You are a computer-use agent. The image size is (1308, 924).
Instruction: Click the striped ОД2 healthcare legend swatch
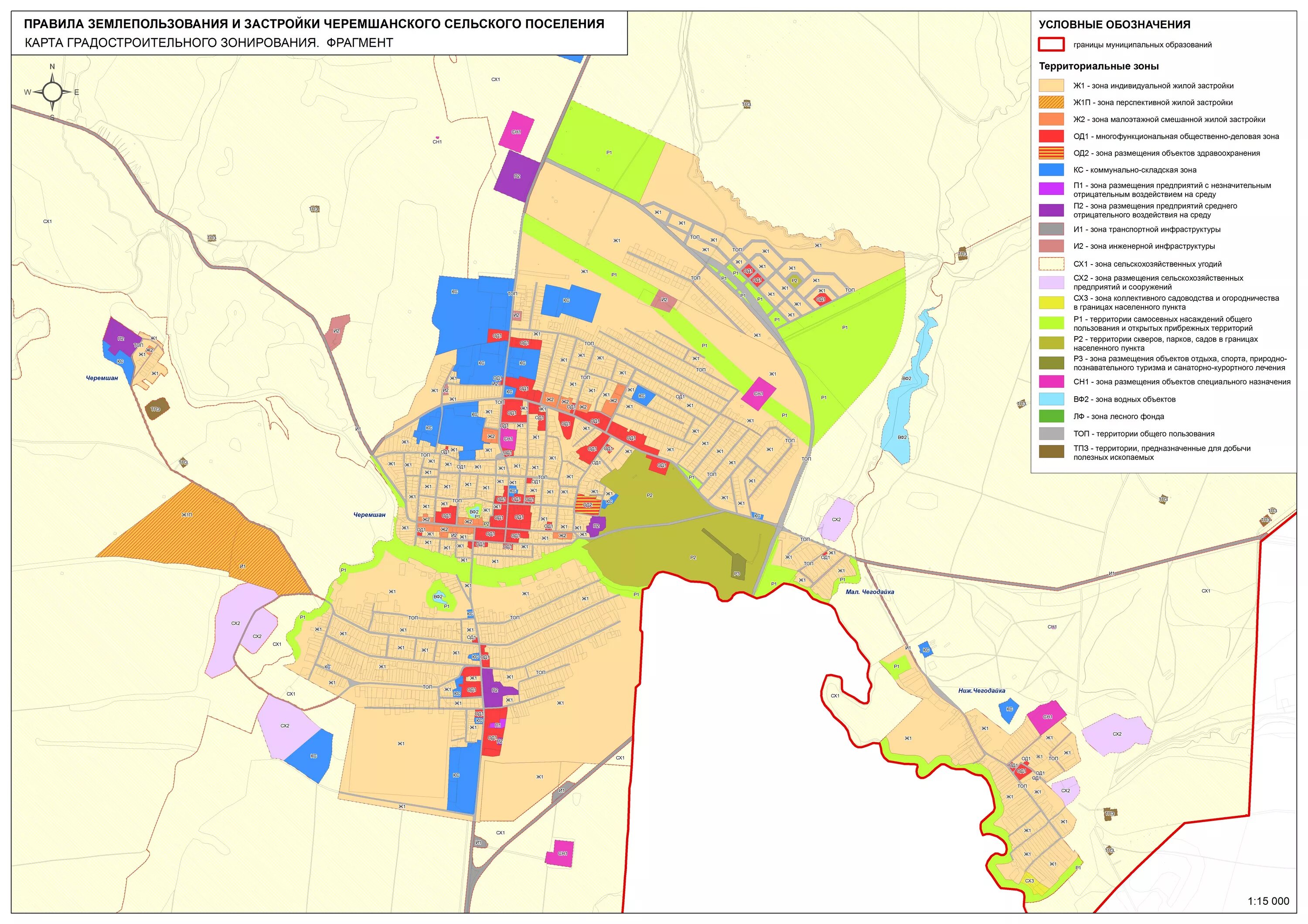click(x=1051, y=153)
